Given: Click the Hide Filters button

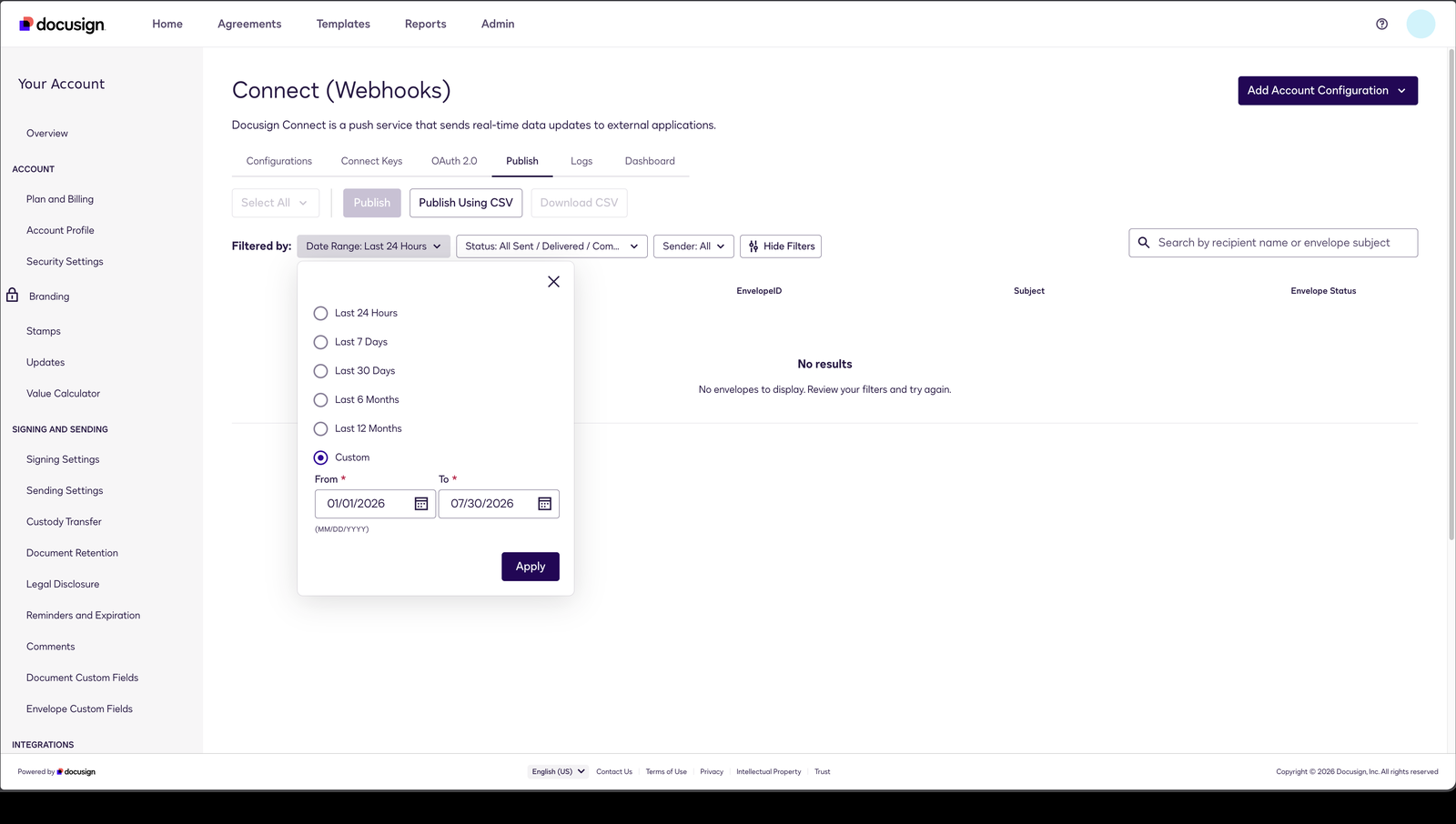Looking at the screenshot, I should click(x=781, y=246).
